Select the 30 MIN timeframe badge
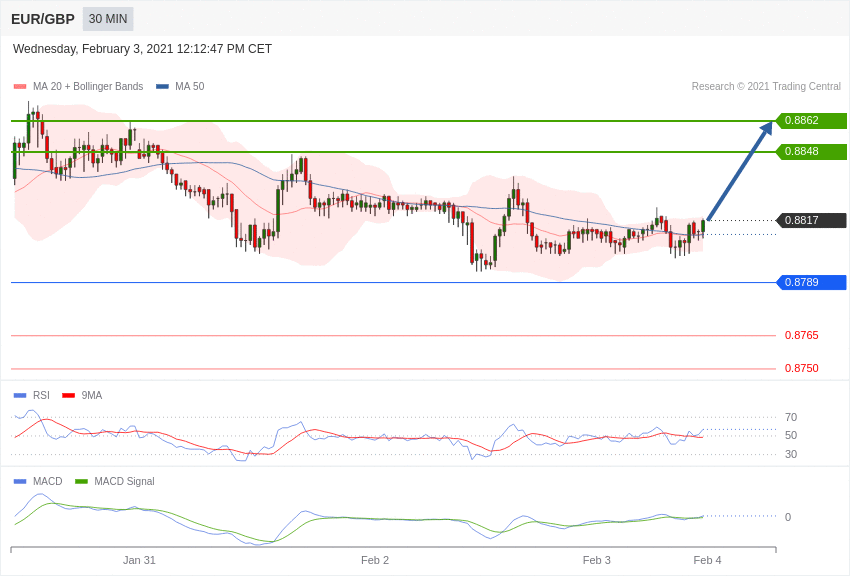The height and width of the screenshot is (576, 850). pyautogui.click(x=108, y=19)
